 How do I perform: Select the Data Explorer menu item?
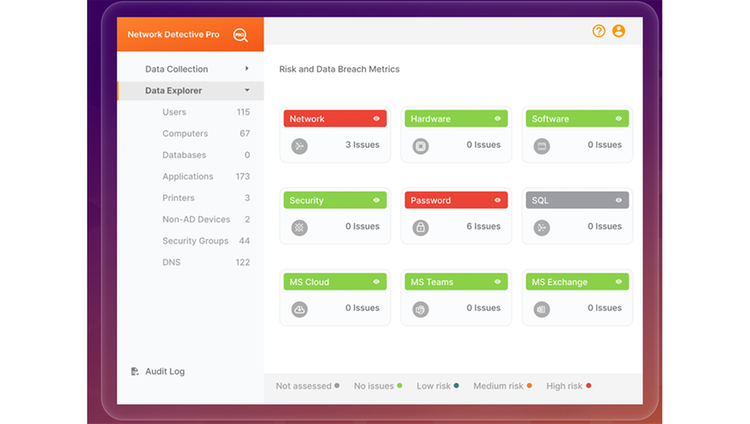tap(190, 90)
